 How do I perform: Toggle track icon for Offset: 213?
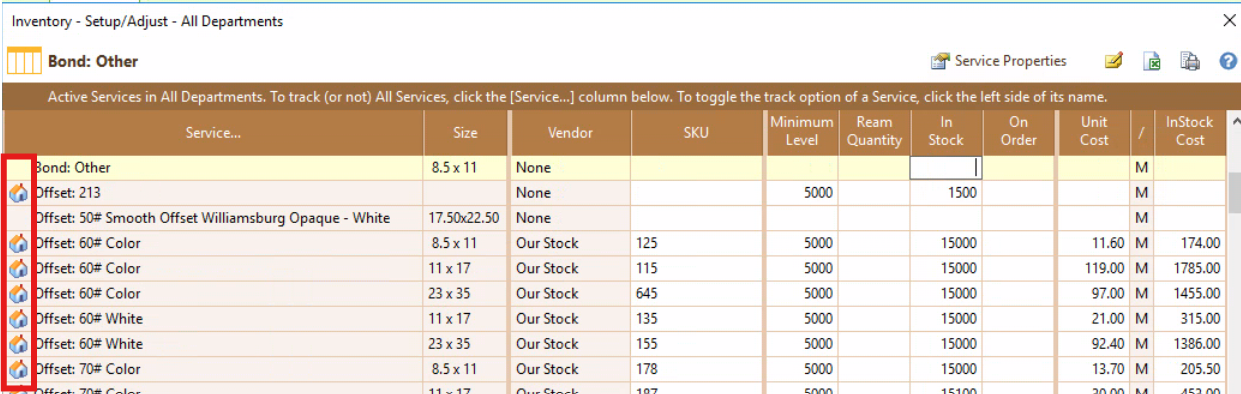[x=18, y=193]
